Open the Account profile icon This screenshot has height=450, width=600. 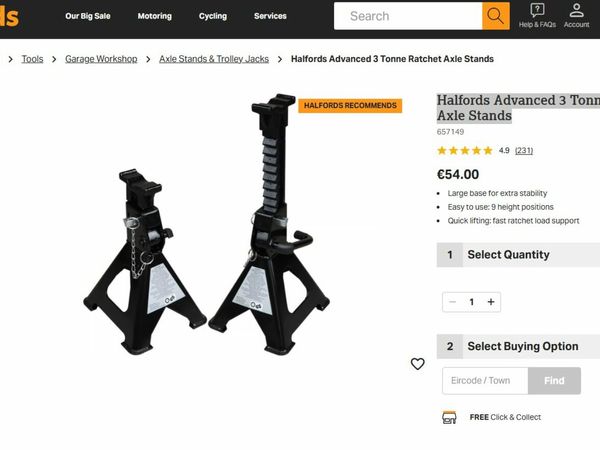(576, 10)
